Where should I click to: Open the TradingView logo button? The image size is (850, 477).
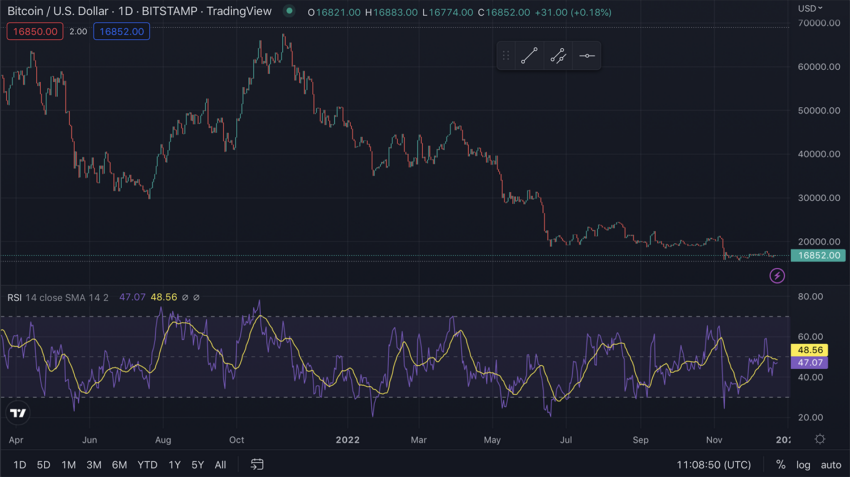(x=18, y=413)
